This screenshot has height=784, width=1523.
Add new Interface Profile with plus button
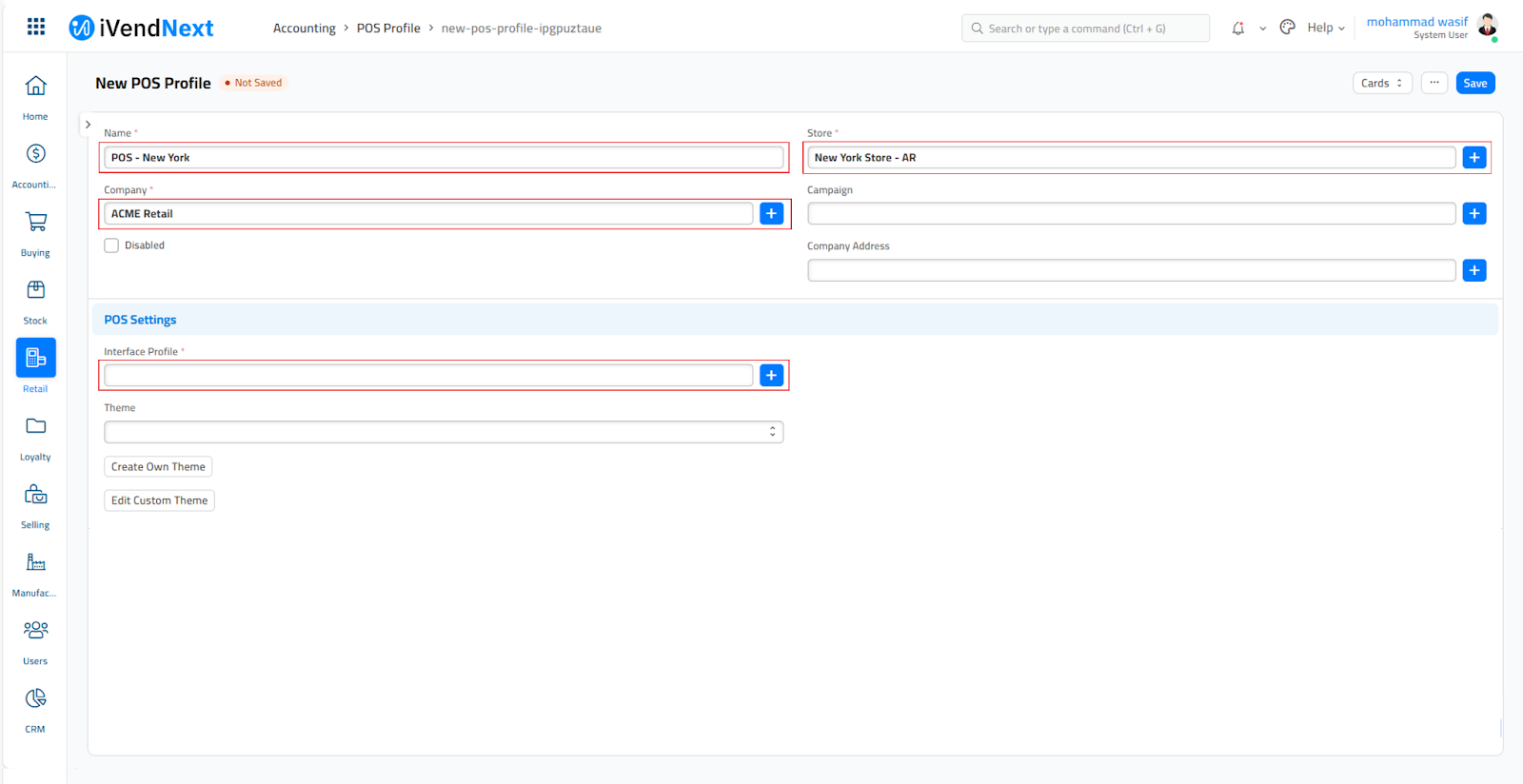pos(771,375)
